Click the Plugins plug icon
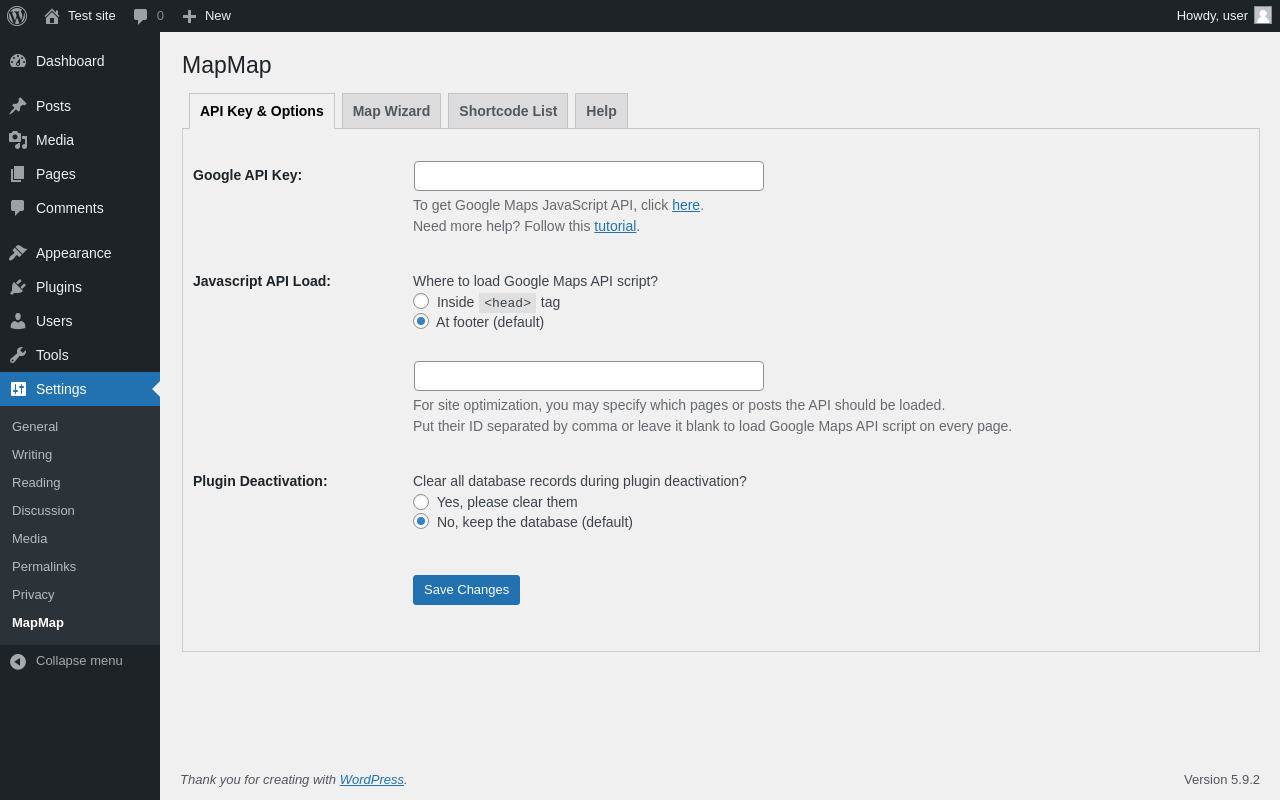 18,287
